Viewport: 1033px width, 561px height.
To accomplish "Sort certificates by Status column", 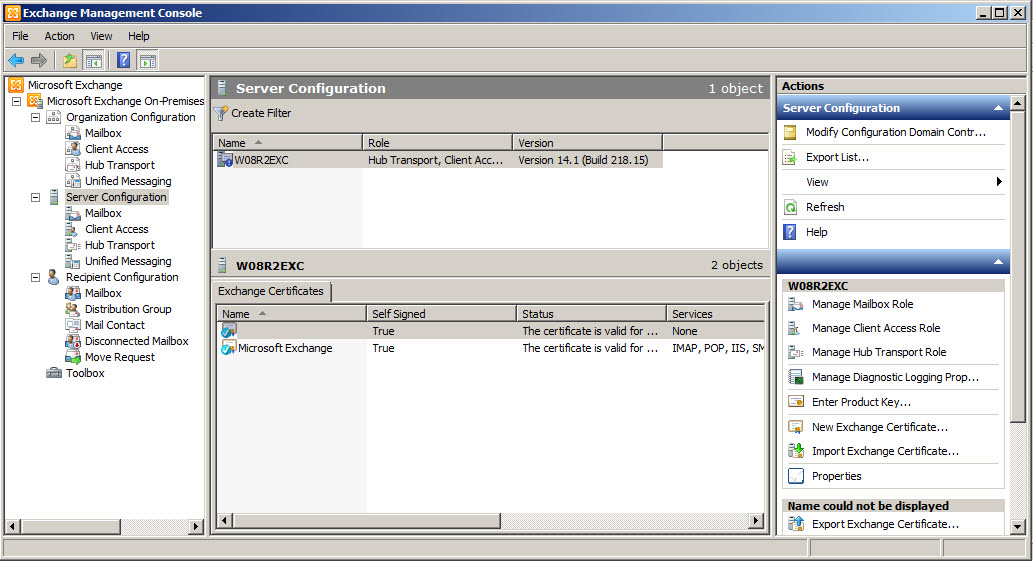I will (592, 314).
